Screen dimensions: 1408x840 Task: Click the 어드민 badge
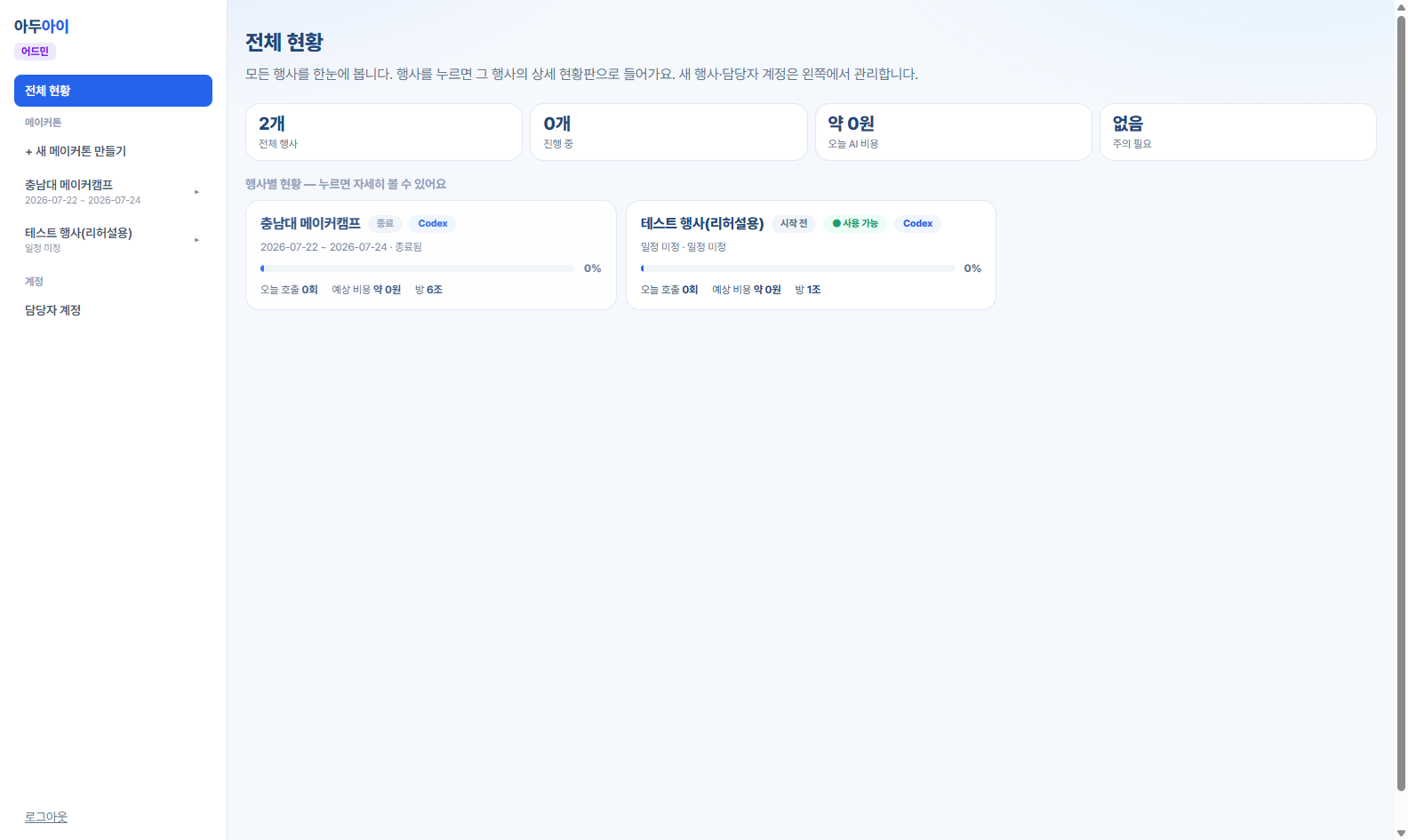coord(35,52)
